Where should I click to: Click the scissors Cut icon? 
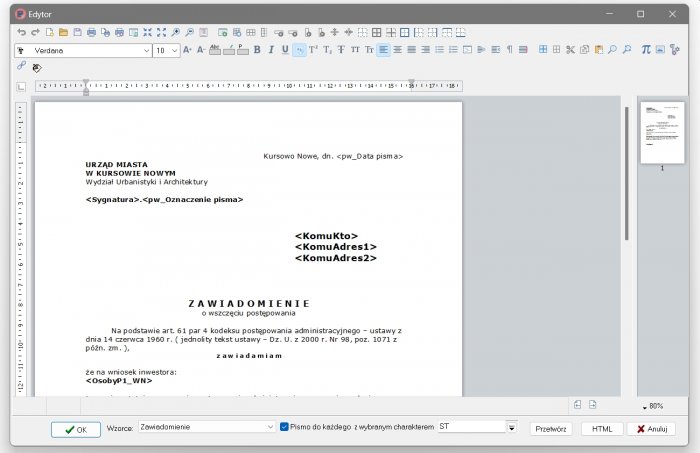pos(570,49)
